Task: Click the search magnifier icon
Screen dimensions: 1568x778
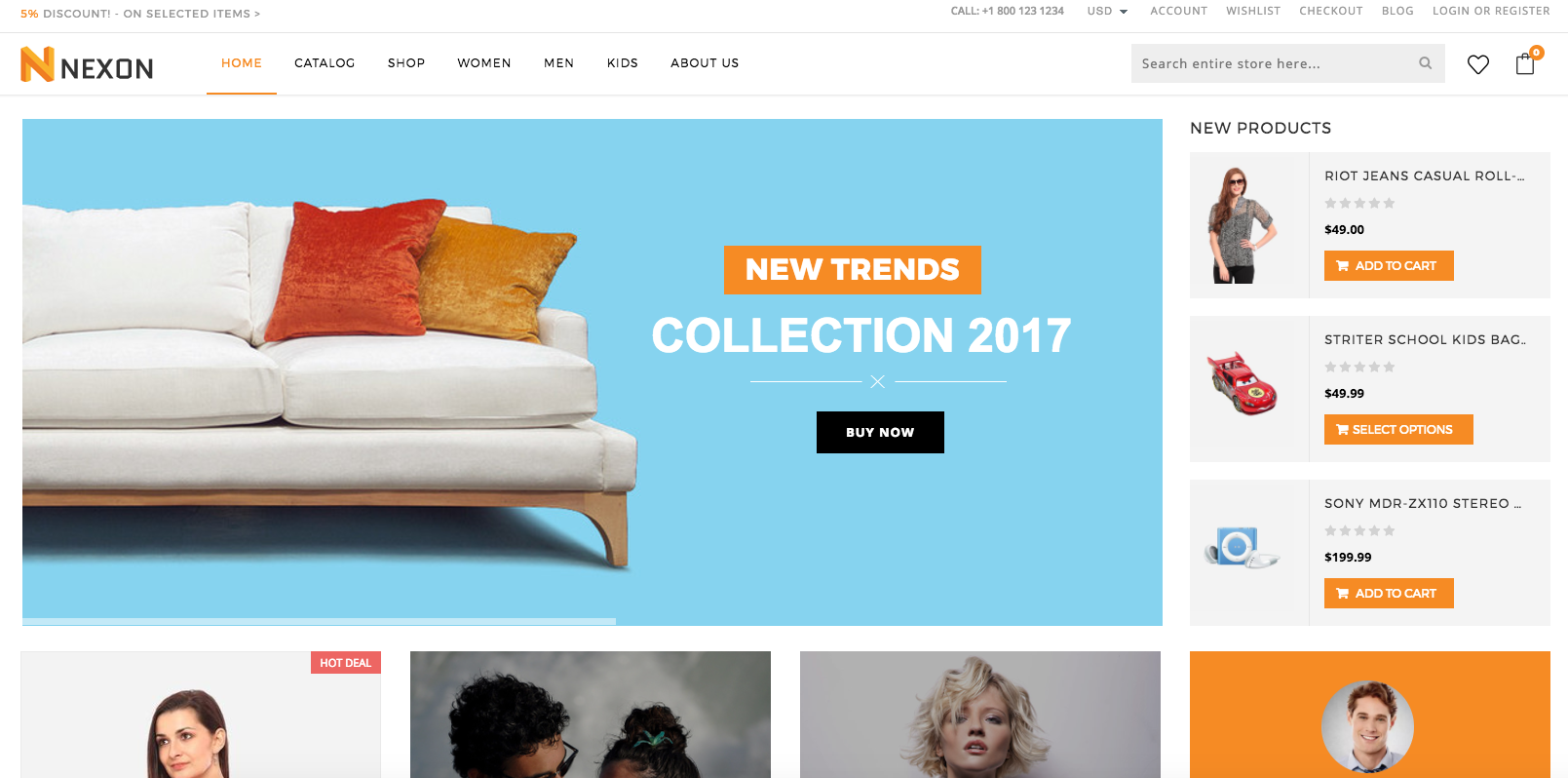Action: [x=1425, y=63]
